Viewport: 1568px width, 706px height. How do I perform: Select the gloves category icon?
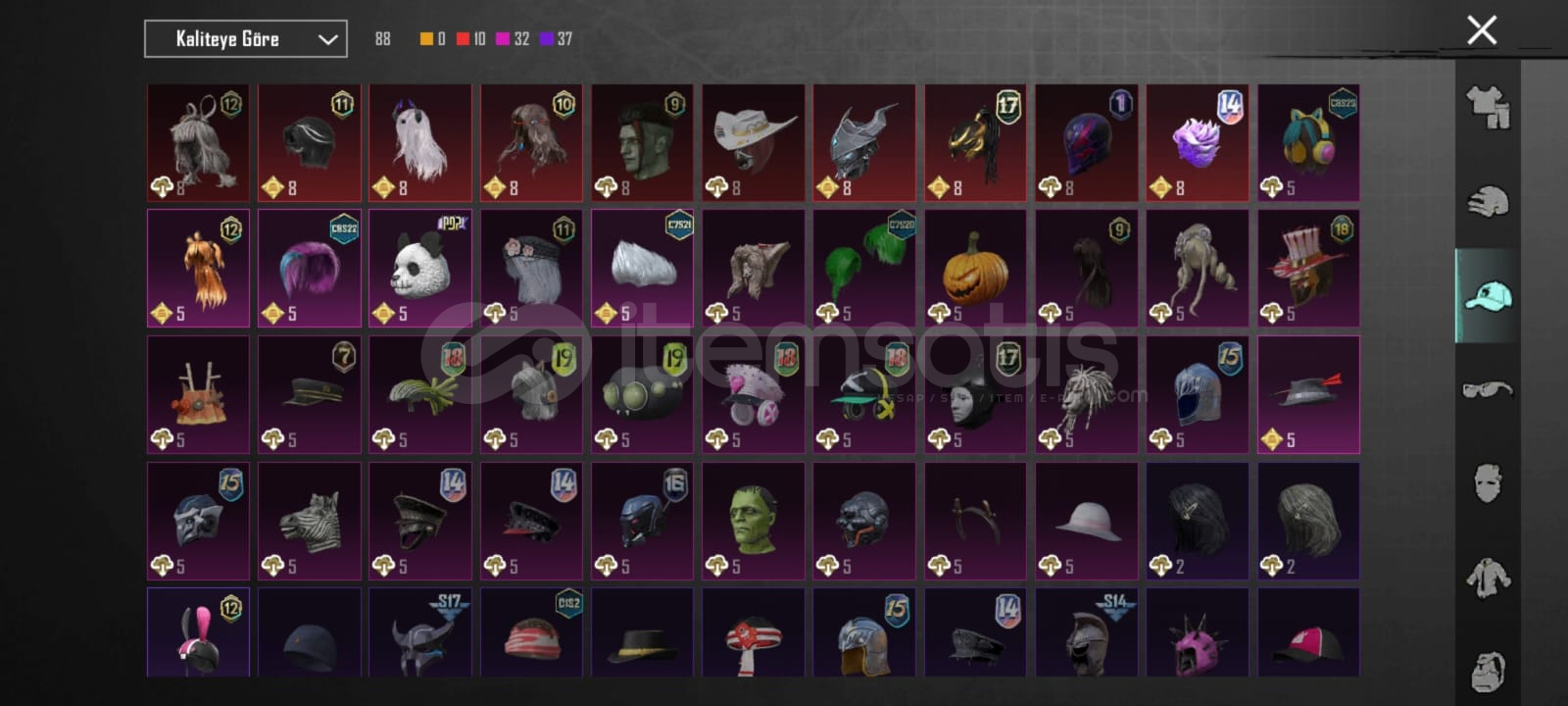tap(1488, 201)
